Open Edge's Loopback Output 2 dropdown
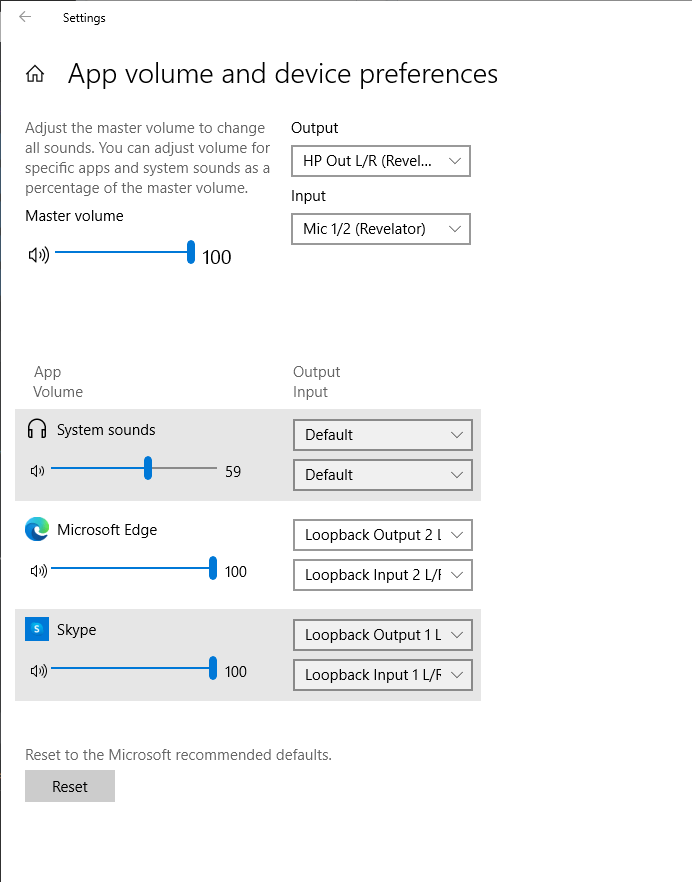This screenshot has width=692, height=882. [x=382, y=535]
